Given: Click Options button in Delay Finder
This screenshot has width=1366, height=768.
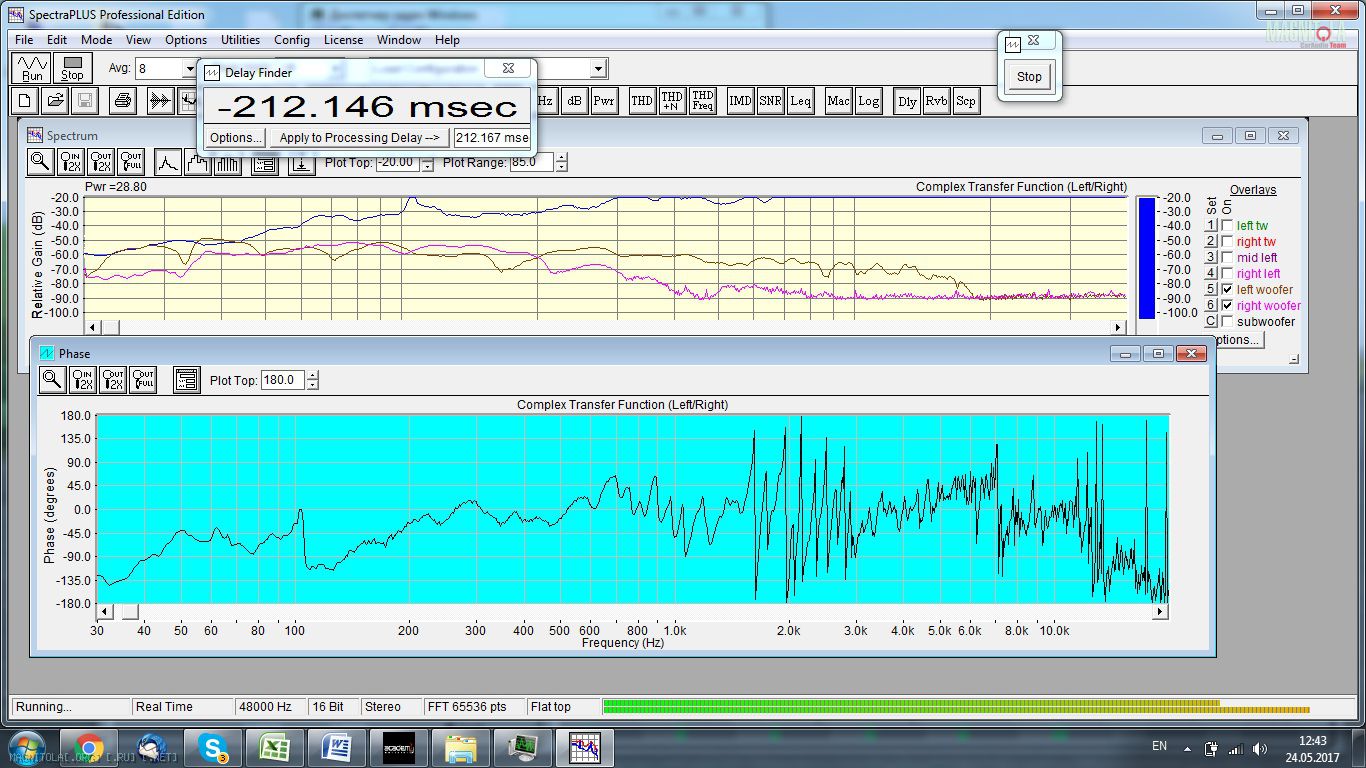Looking at the screenshot, I should (236, 138).
